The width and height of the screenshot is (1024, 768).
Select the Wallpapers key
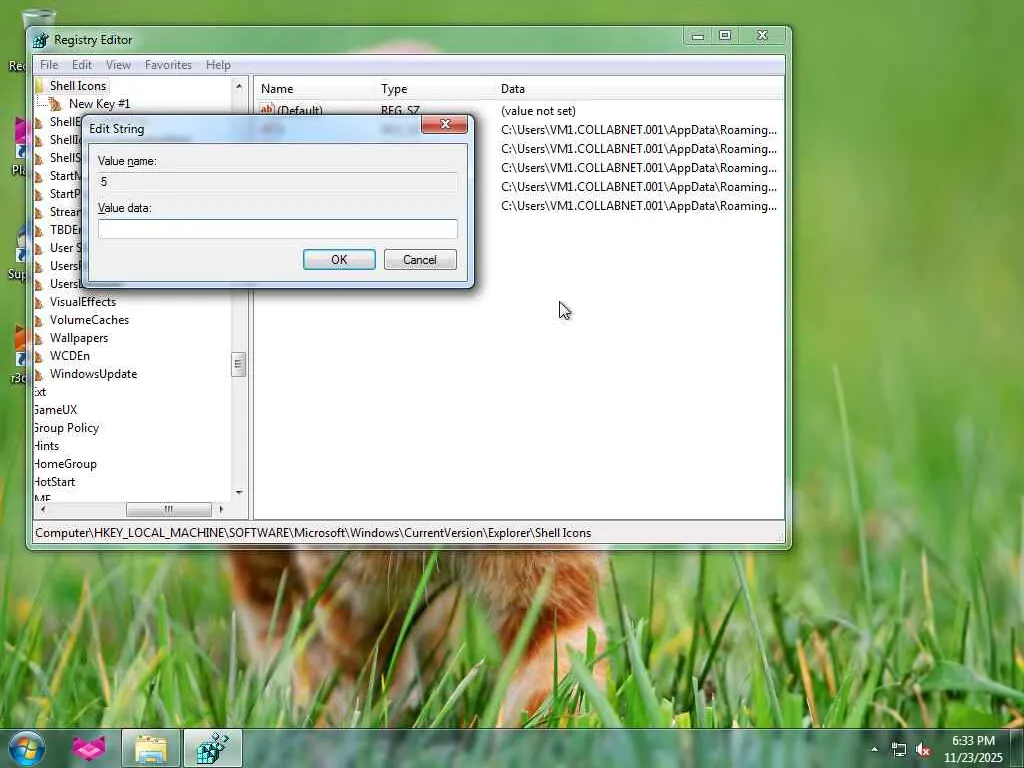pyautogui.click(x=79, y=338)
